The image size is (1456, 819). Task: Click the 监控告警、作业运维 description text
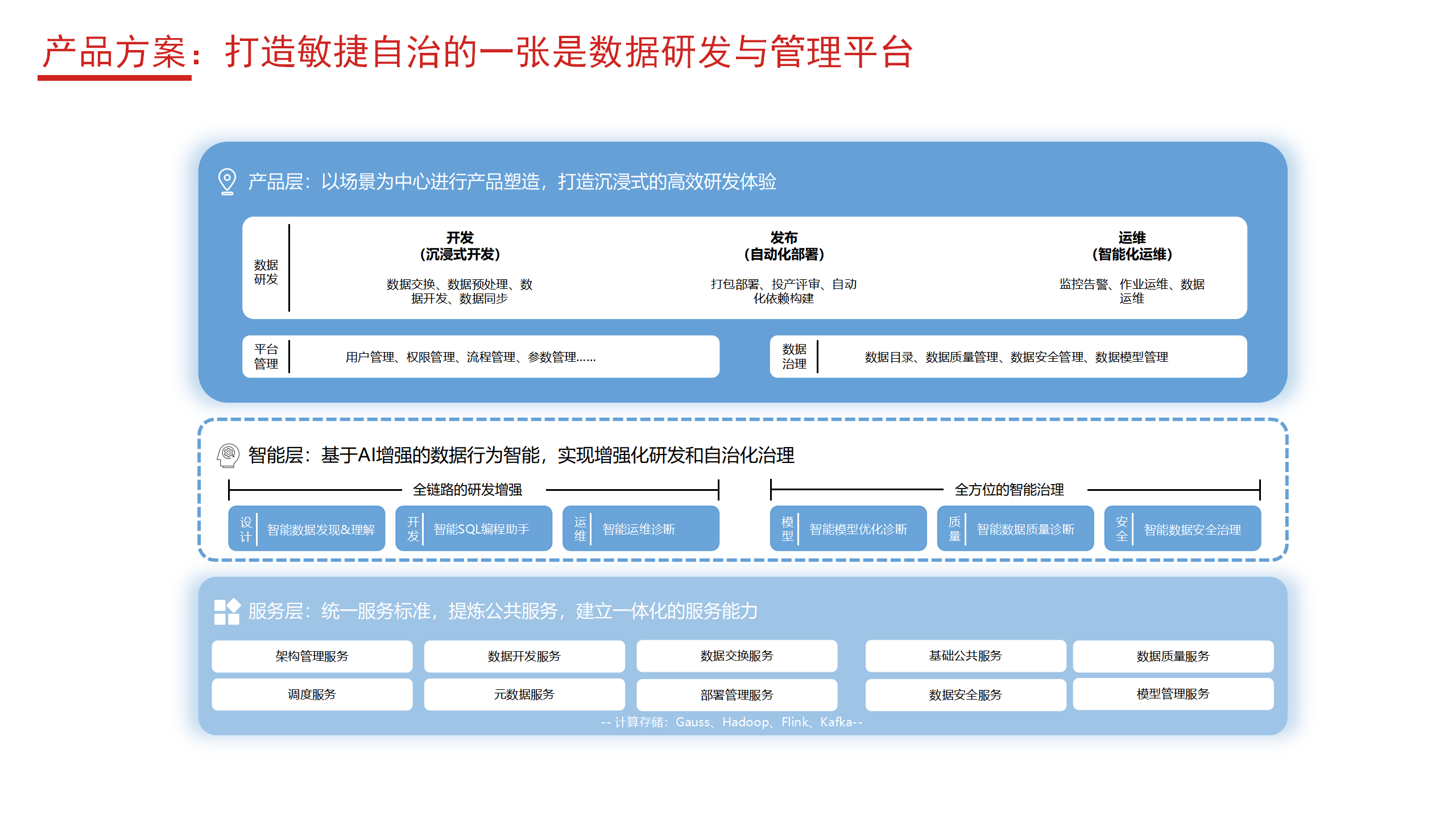coord(1132,291)
